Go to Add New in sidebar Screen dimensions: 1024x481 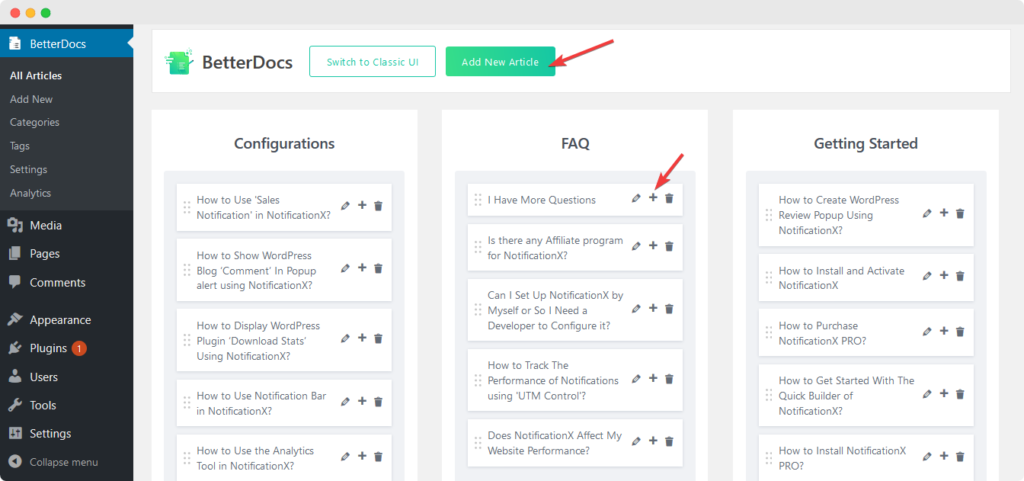(x=31, y=99)
